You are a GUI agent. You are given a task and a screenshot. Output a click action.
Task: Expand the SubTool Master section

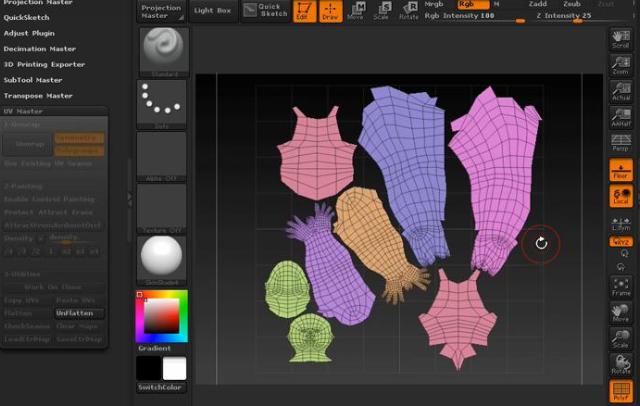[33, 80]
